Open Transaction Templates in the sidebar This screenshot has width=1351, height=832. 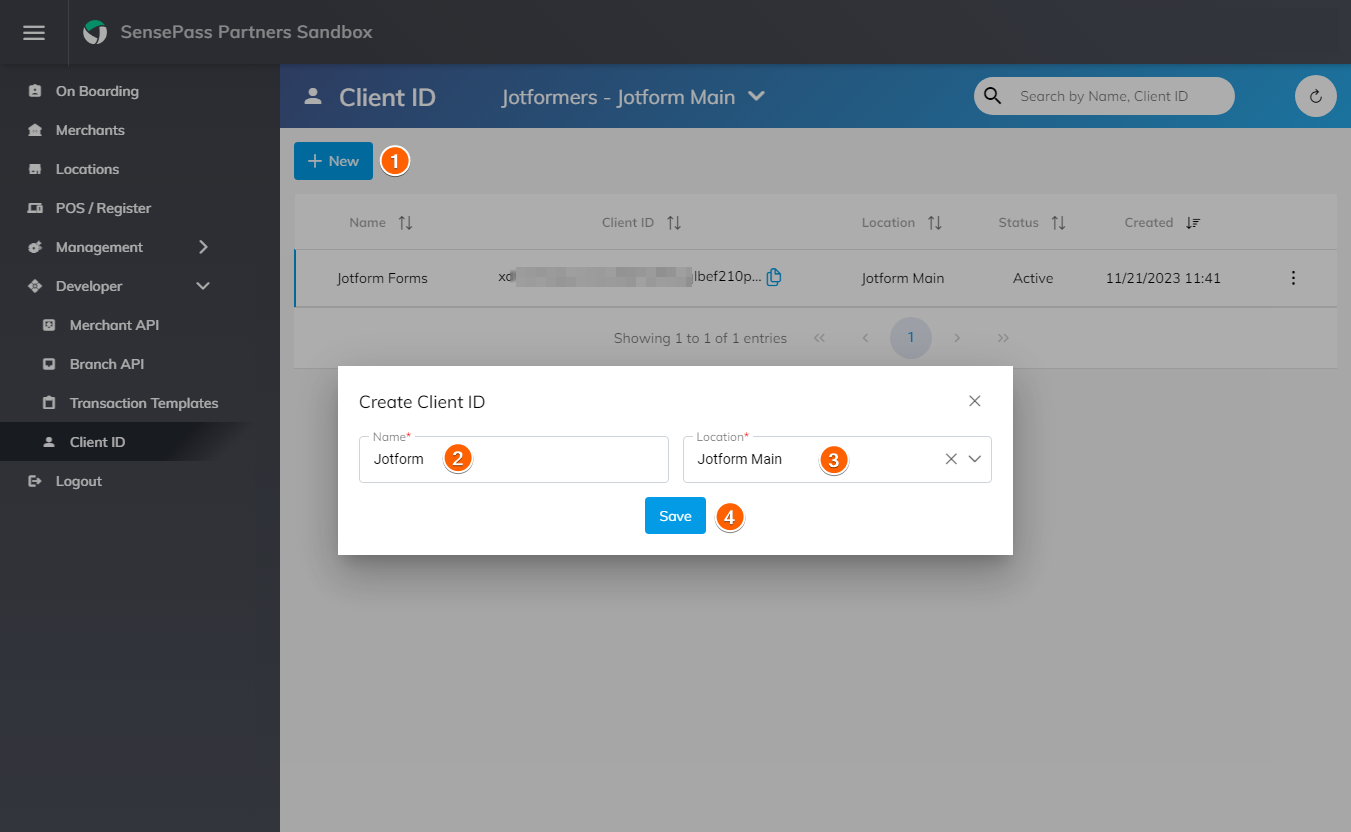pos(144,403)
